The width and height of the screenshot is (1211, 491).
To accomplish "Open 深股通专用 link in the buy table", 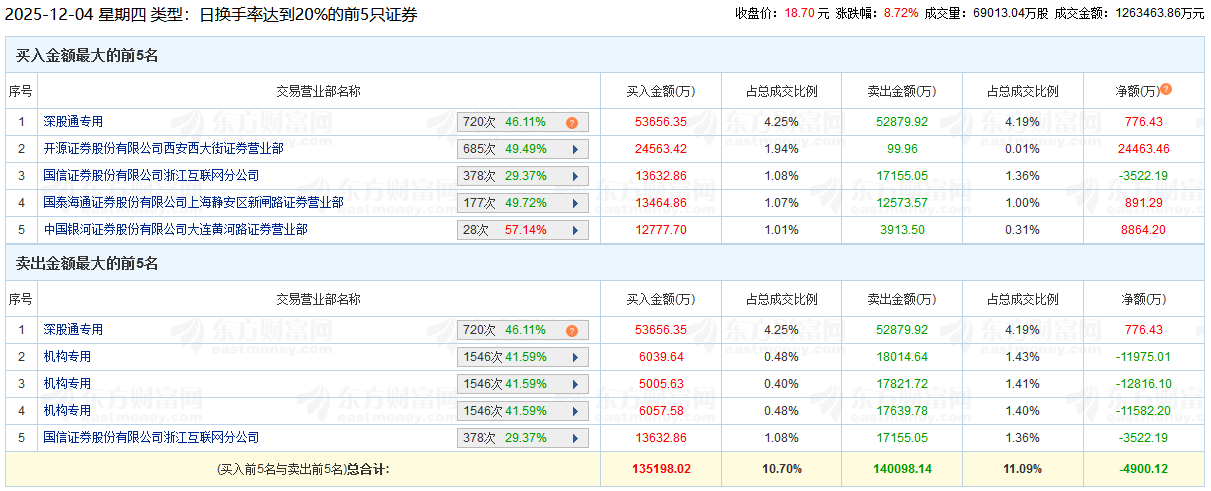I will coord(73,122).
